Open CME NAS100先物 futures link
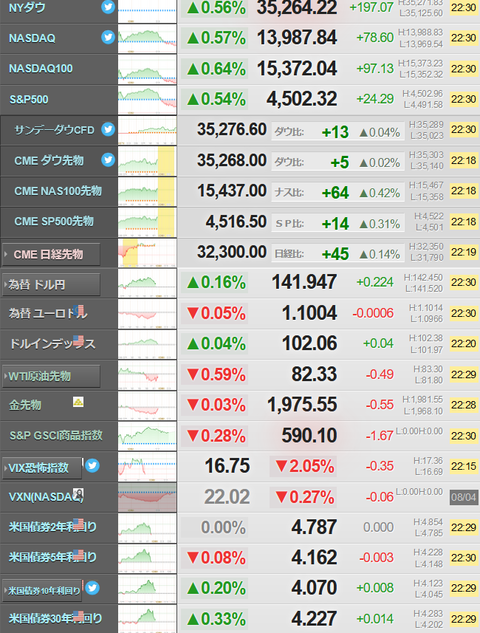 58,191
